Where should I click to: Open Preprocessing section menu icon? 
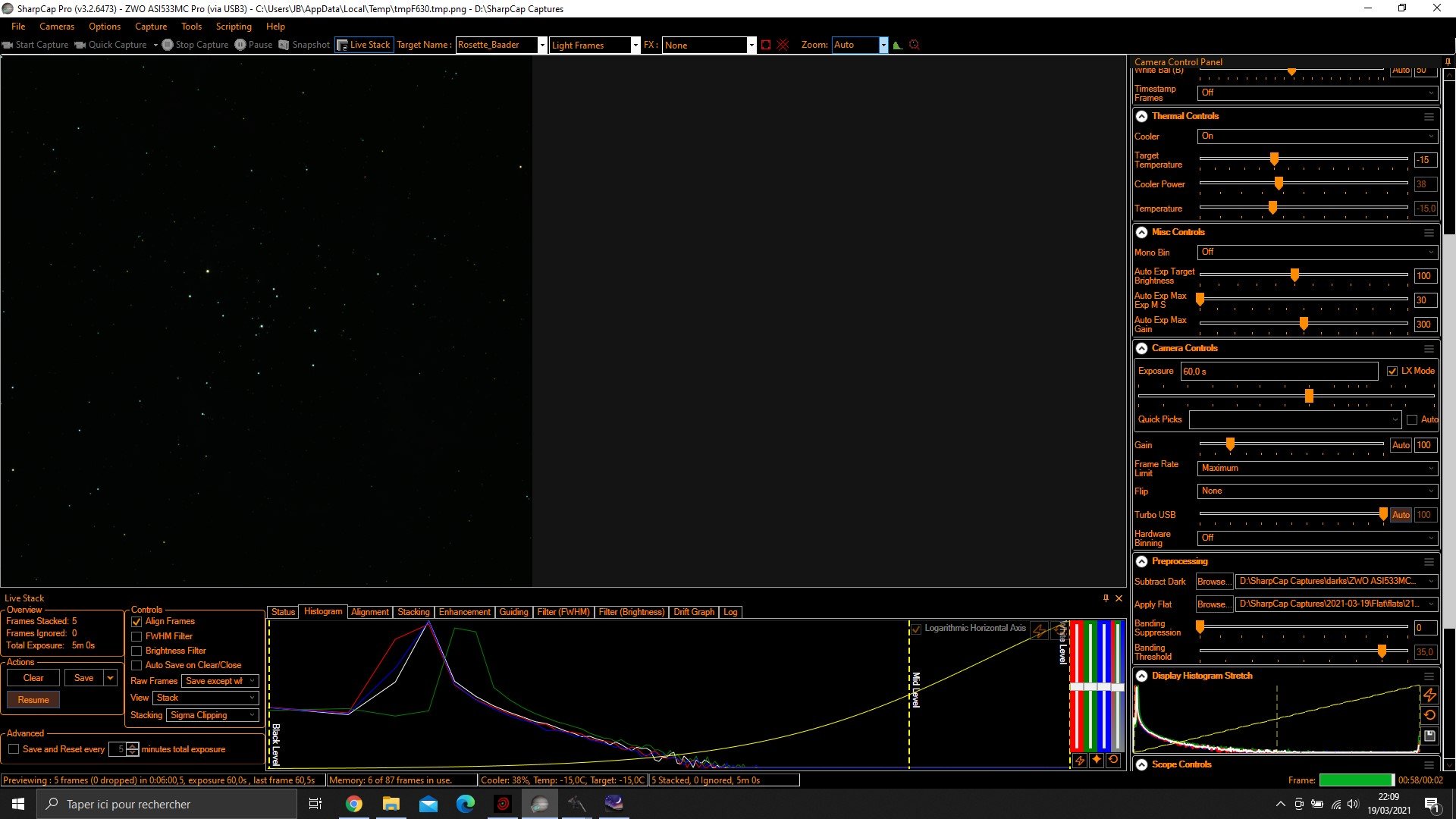tap(1429, 562)
